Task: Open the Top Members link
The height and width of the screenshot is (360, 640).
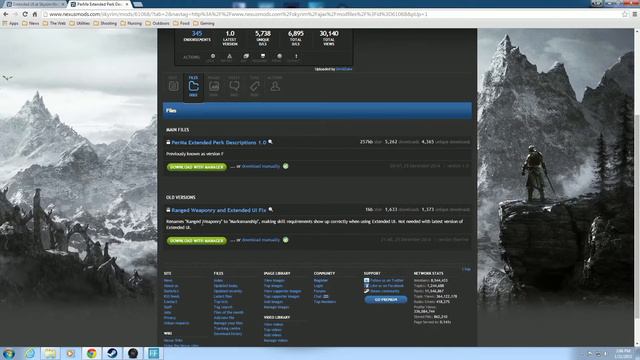Action: (x=325, y=302)
